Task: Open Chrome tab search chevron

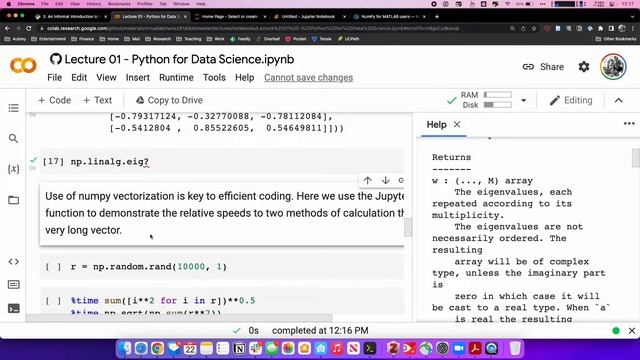Action: (633, 17)
